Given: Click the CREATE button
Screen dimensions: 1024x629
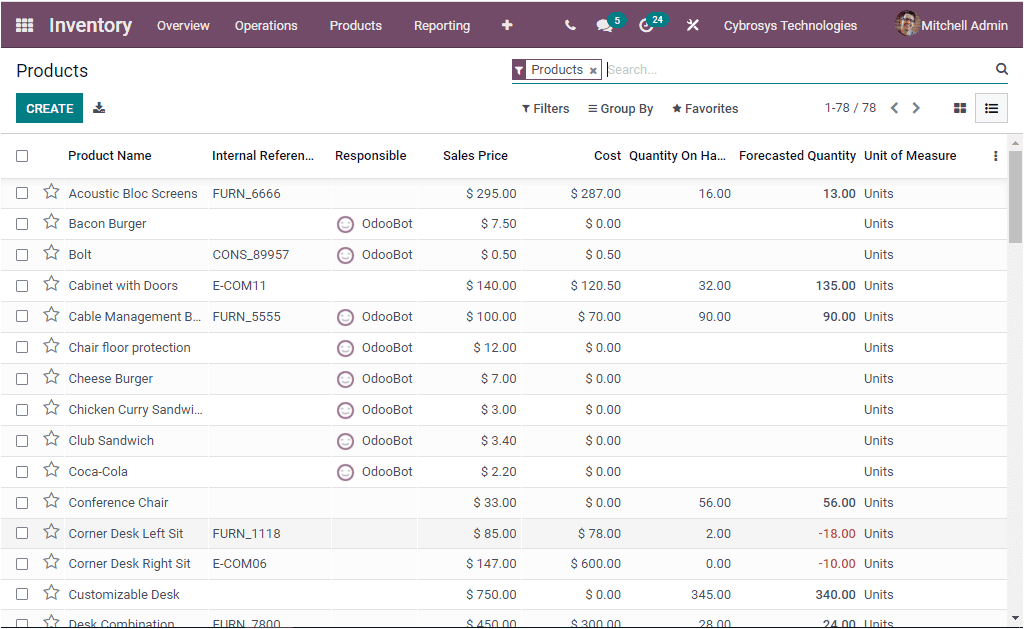Looking at the screenshot, I should click(x=49, y=107).
